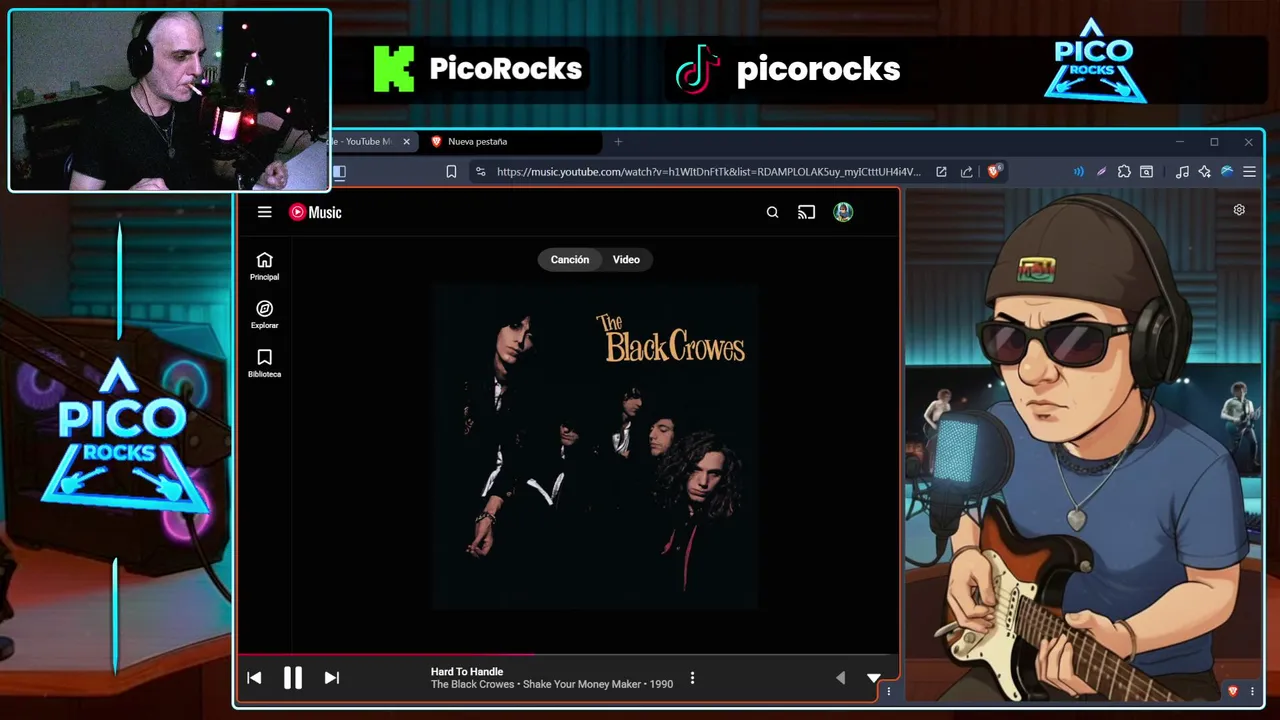
Task: Open Leo AI sparkle icon
Action: [x=1204, y=172]
